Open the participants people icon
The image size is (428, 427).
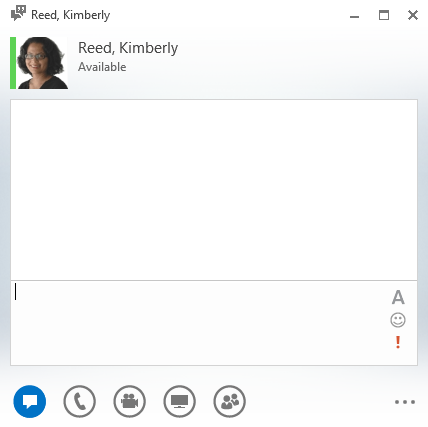tap(230, 401)
